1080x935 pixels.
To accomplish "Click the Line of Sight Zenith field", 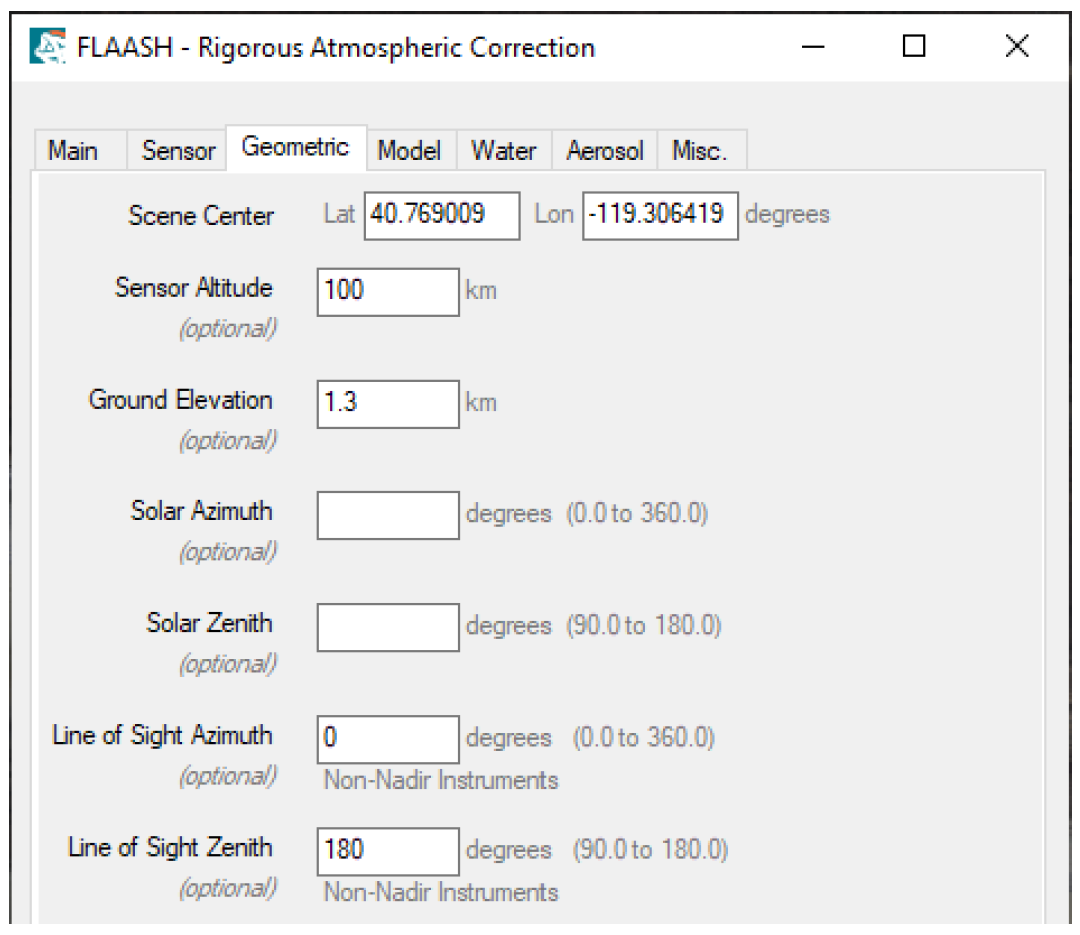I will [x=388, y=851].
